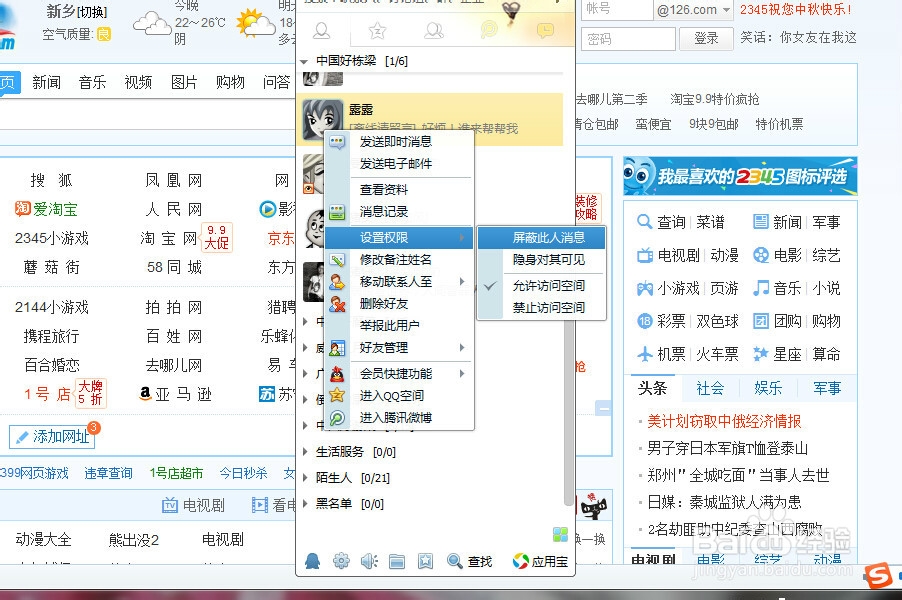The image size is (902, 600).
Task: Expand the 好友管理 submenu arrow
Action: point(463,347)
